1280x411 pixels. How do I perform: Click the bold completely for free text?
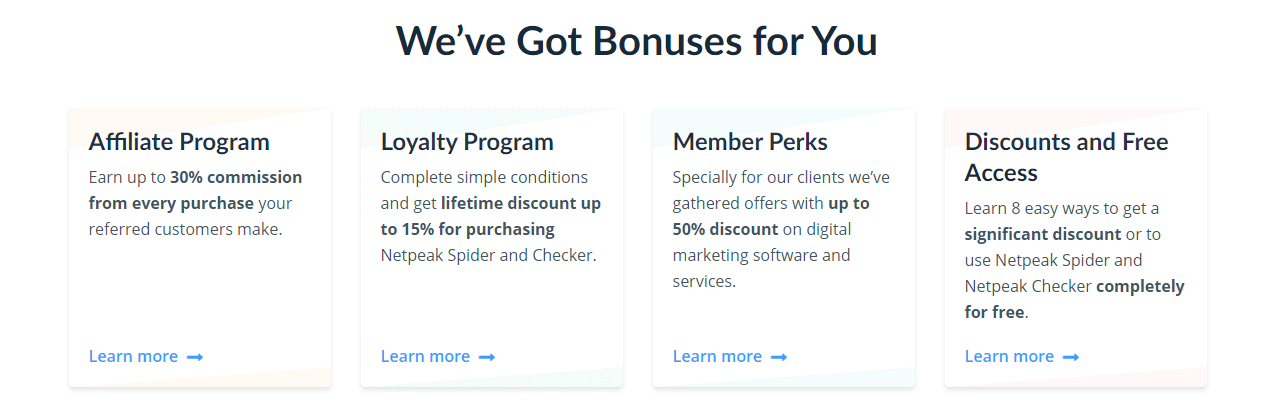pyautogui.click(x=1075, y=299)
